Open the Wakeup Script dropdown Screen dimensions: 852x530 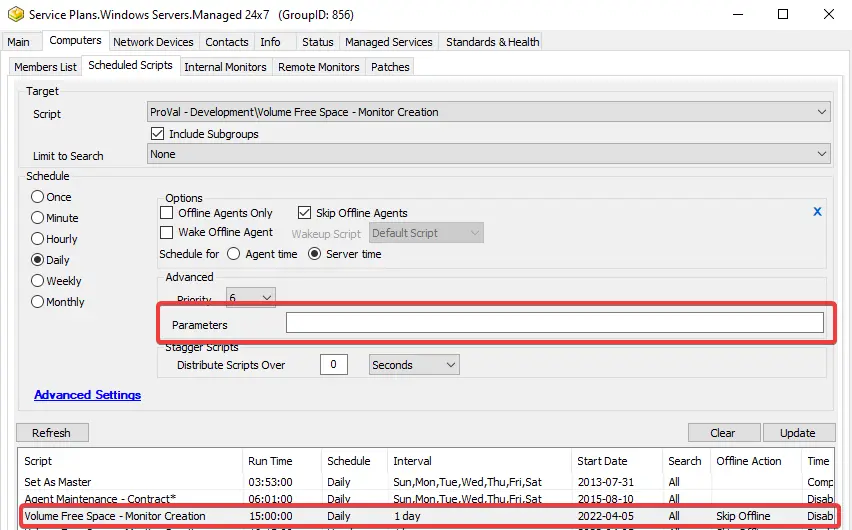pos(426,233)
